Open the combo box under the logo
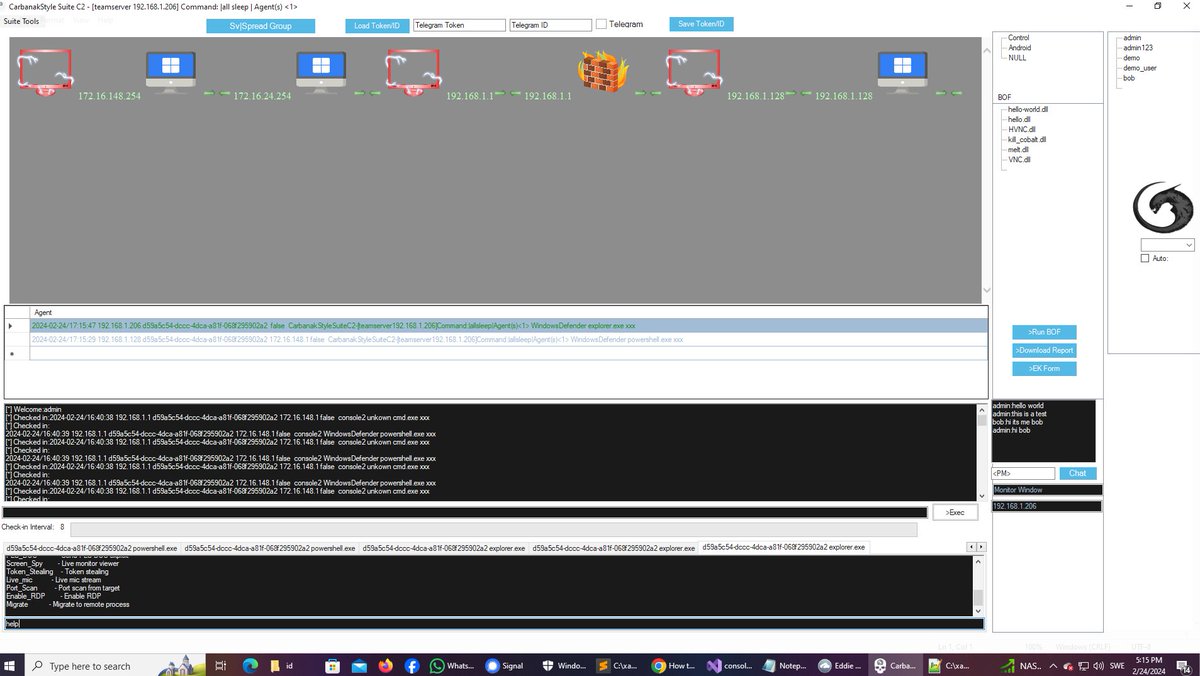Image resolution: width=1200 pixels, height=676 pixels. click(x=1168, y=244)
